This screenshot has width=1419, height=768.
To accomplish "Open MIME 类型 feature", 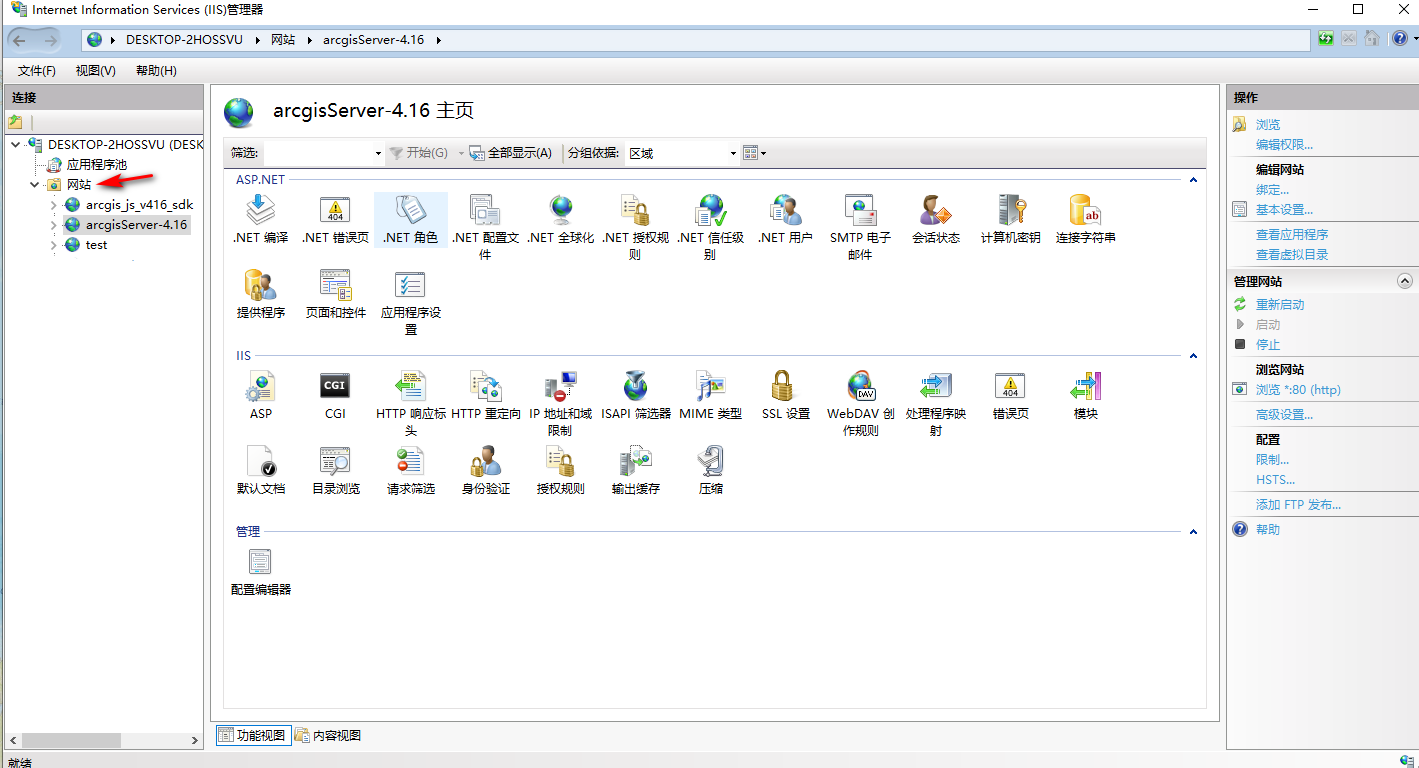I will click(x=710, y=396).
